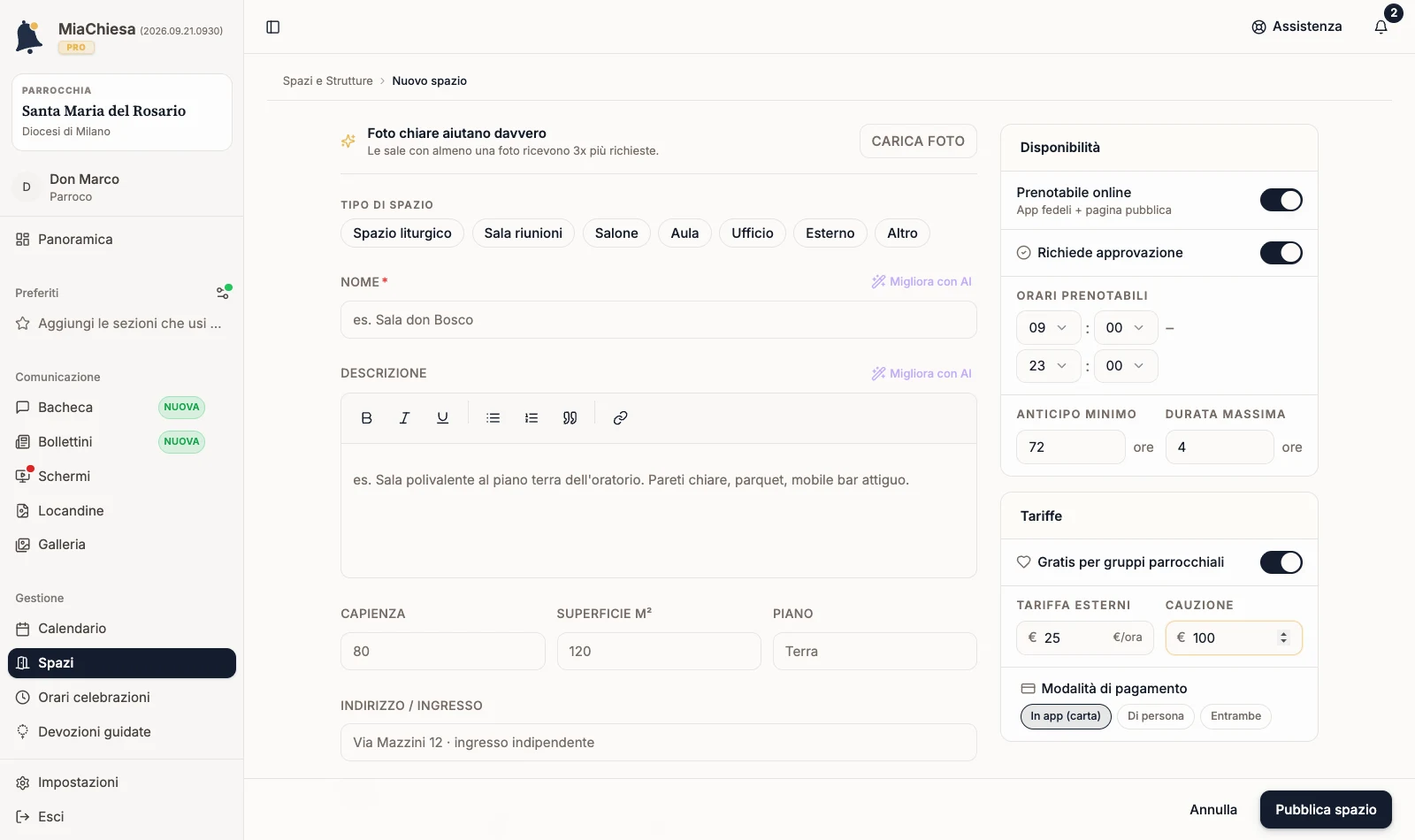1415x840 pixels.
Task: Select Spazio liturgico type
Action: tap(402, 233)
